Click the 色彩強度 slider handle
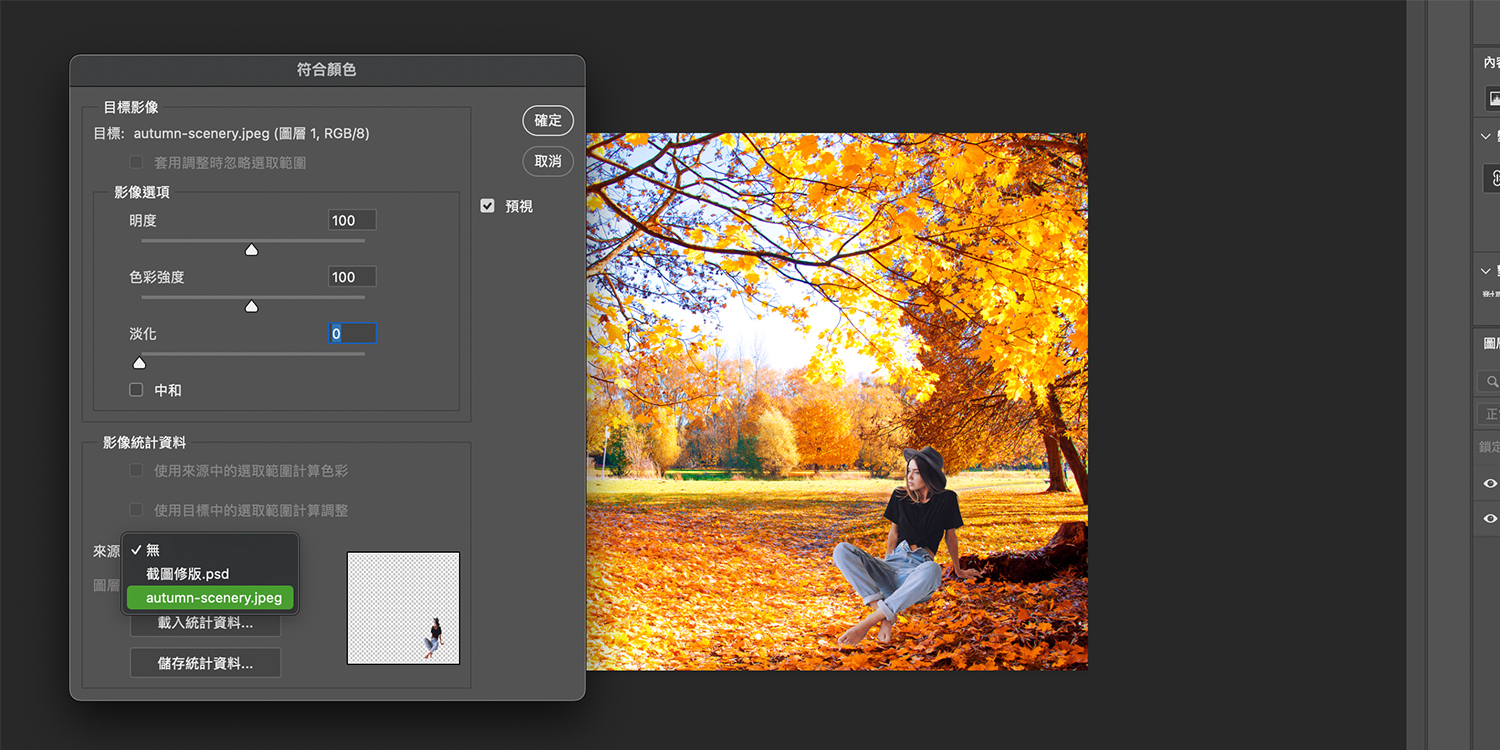This screenshot has height=750, width=1500. [252, 306]
